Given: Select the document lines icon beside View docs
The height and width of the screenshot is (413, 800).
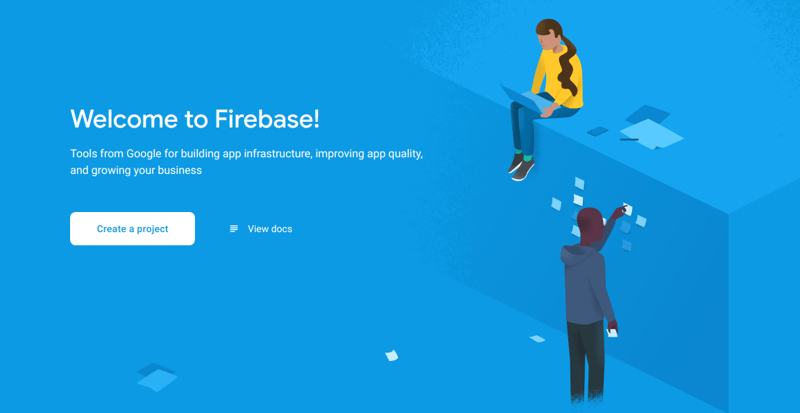Looking at the screenshot, I should (234, 229).
